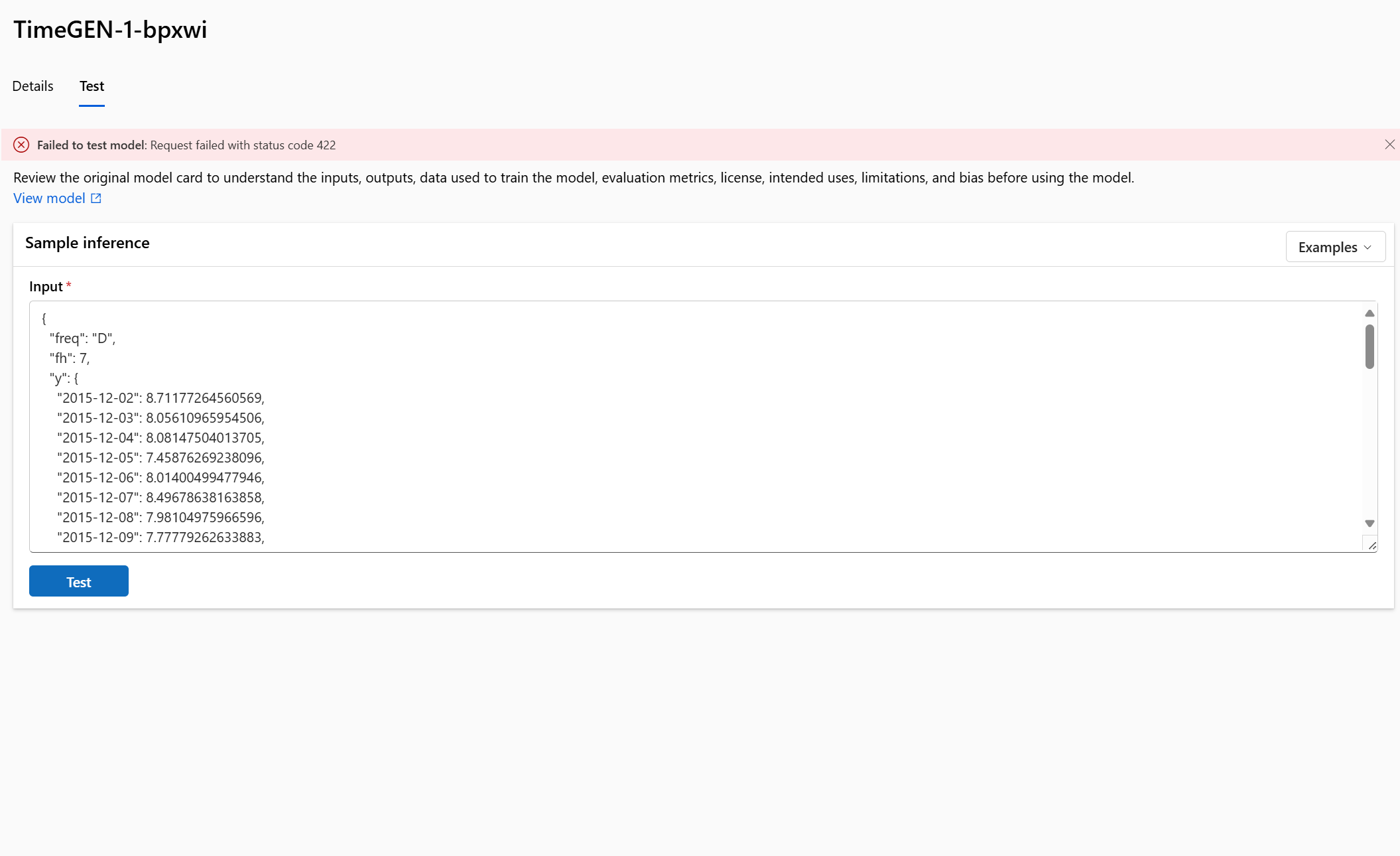Viewport: 1400px width, 856px height.
Task: Open the View model link
Action: (49, 198)
